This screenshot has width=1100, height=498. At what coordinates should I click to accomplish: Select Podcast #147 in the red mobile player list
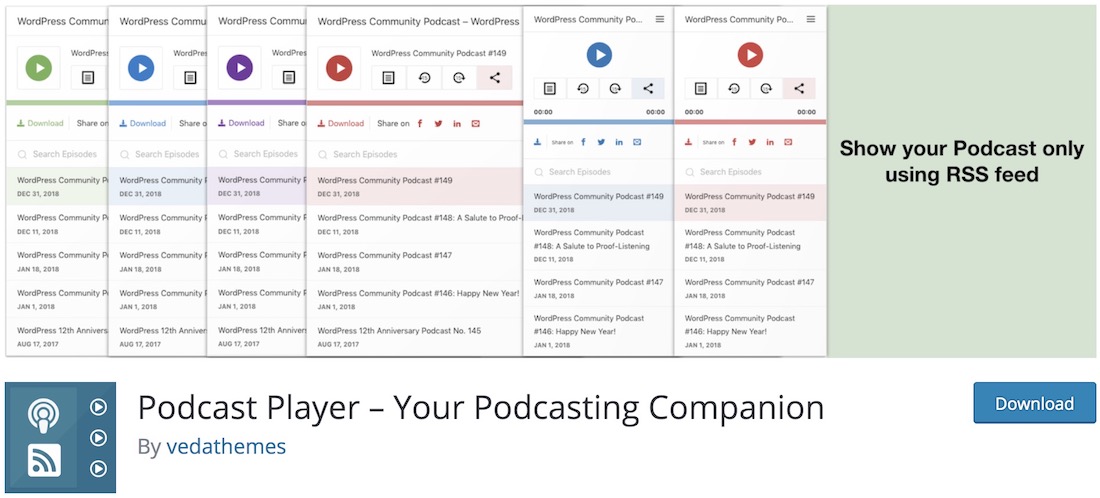(750, 288)
